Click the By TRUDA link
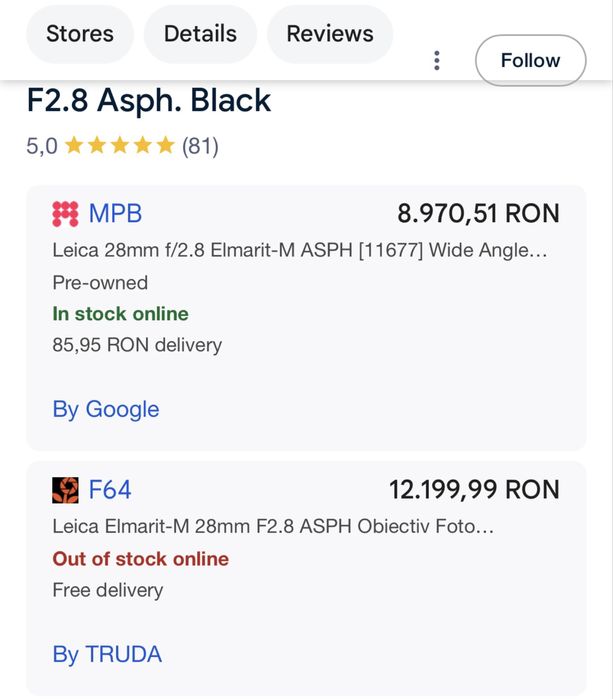The image size is (613, 699). tap(107, 654)
